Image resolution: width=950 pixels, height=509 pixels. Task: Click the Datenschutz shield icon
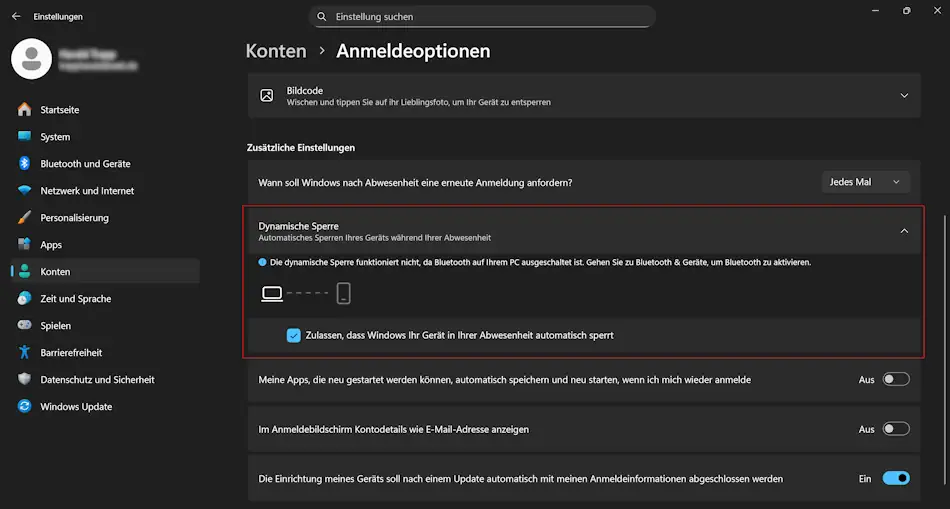click(24, 379)
